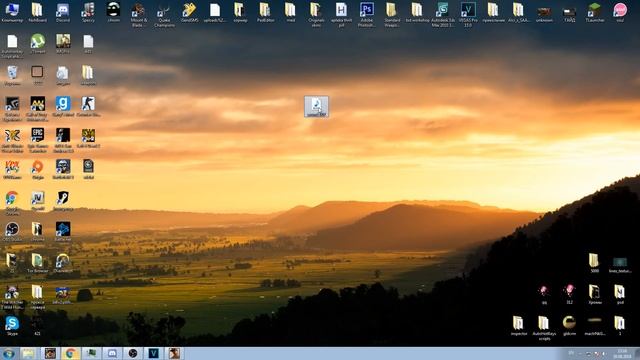Open the Tor Browser folder

[x=38, y=263]
